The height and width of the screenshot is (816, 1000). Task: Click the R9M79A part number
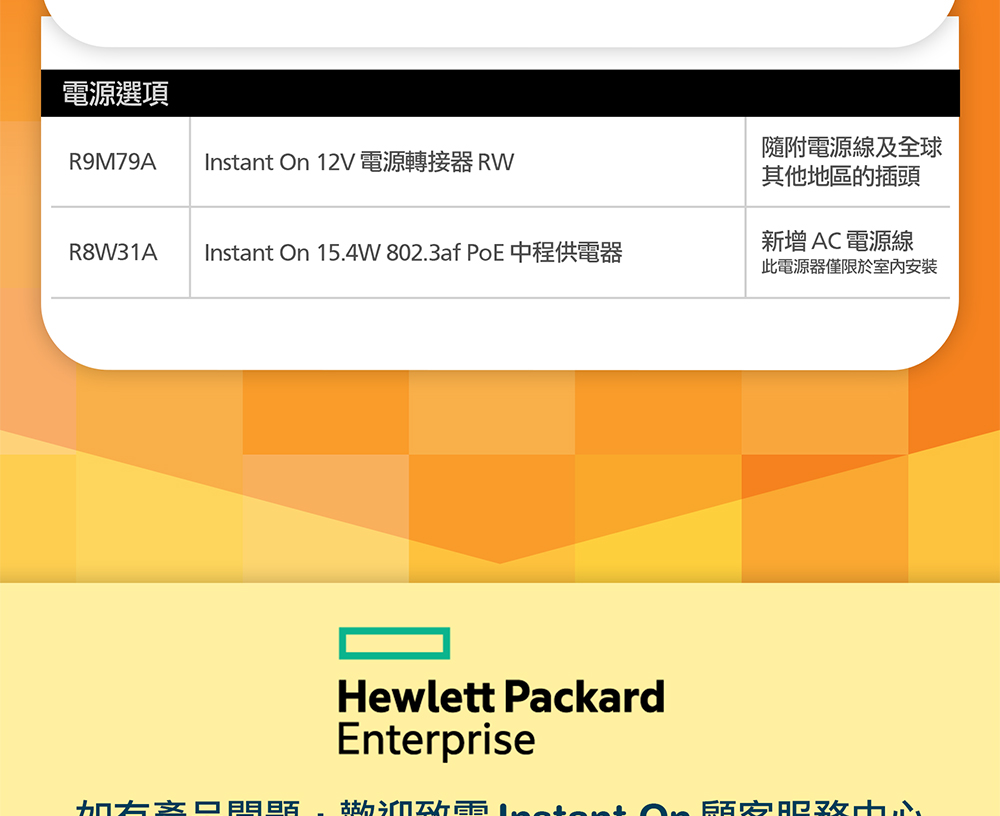(x=112, y=162)
